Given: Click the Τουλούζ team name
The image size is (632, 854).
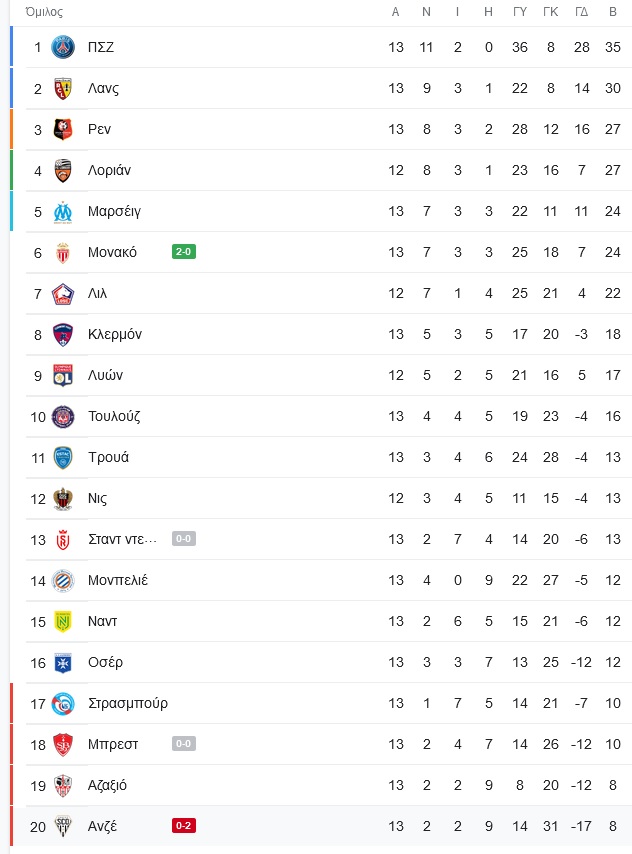Looking at the screenshot, I should [114, 416].
